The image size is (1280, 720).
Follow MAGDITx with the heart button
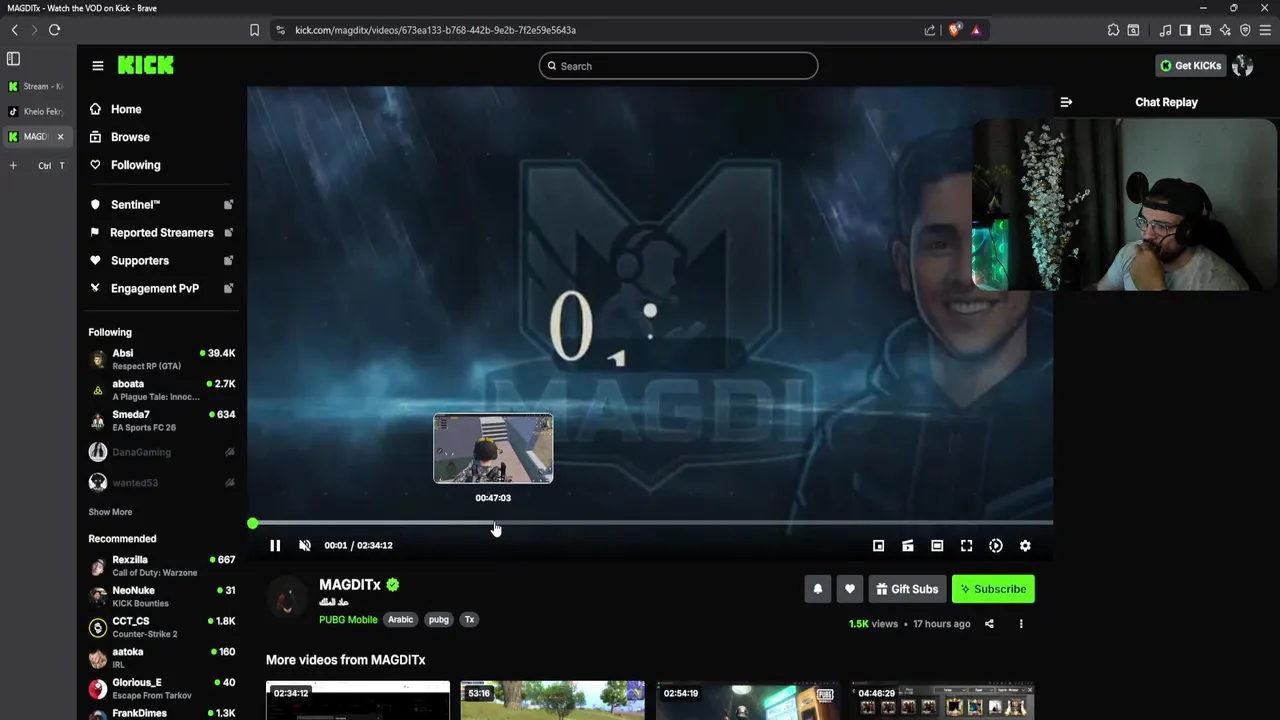[x=850, y=589]
